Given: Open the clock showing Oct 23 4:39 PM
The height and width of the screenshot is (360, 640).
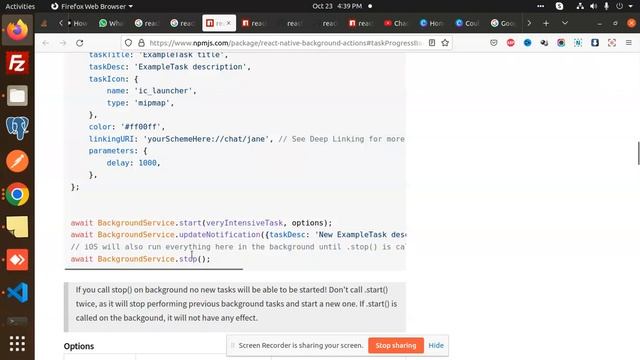Looking at the screenshot, I should (337, 6).
